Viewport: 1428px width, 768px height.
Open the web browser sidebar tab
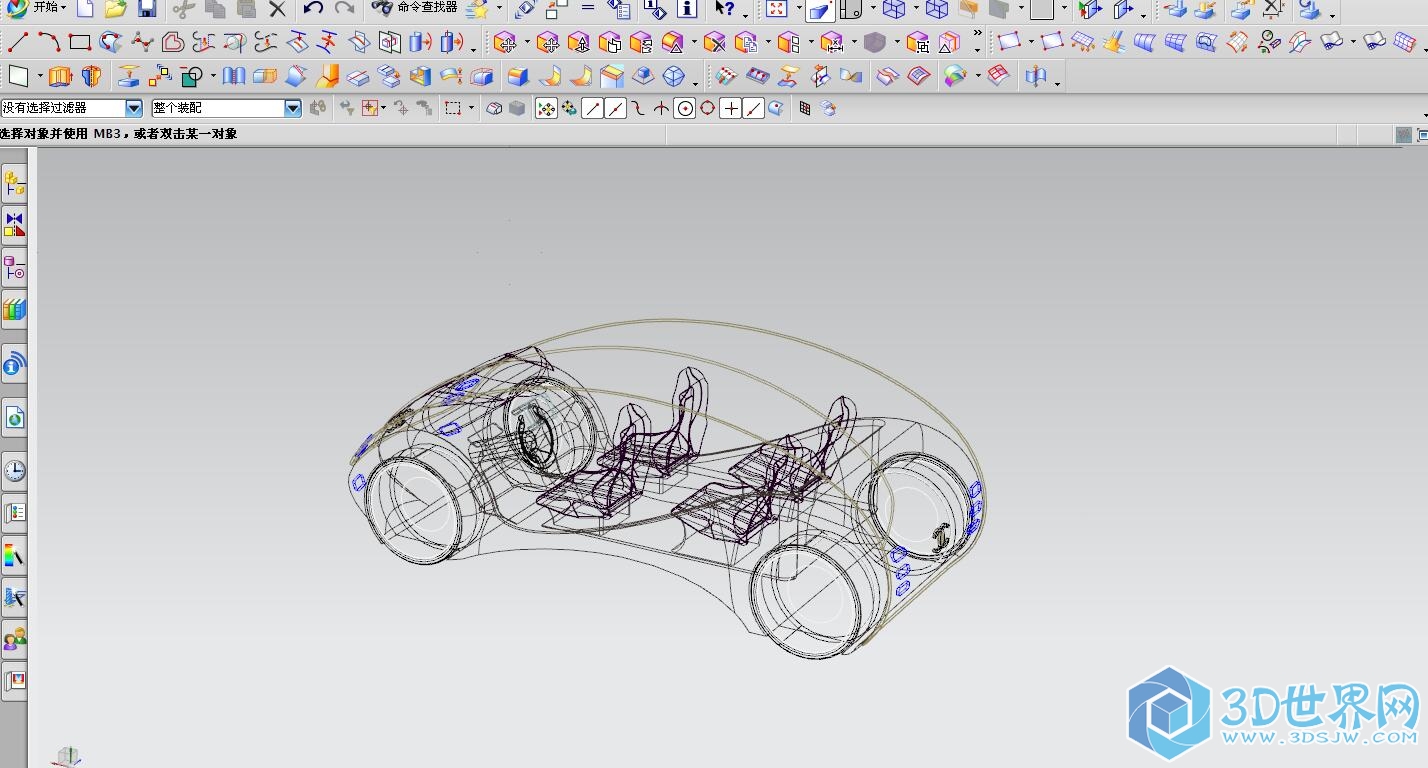click(x=14, y=417)
